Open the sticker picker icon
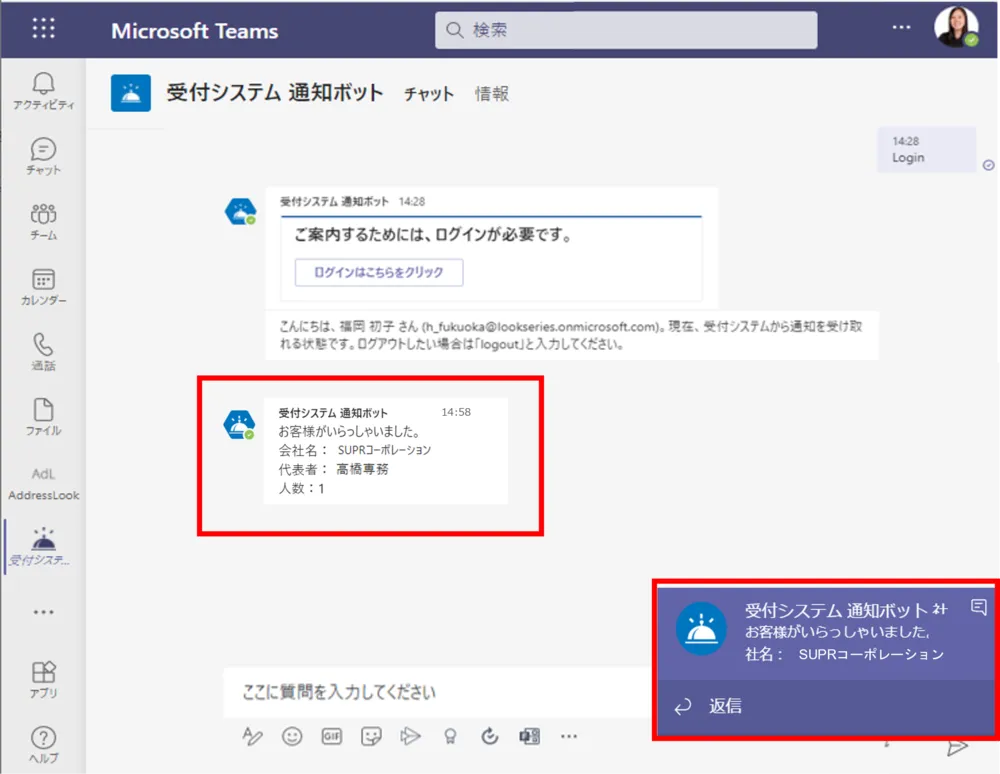 pos(371,736)
